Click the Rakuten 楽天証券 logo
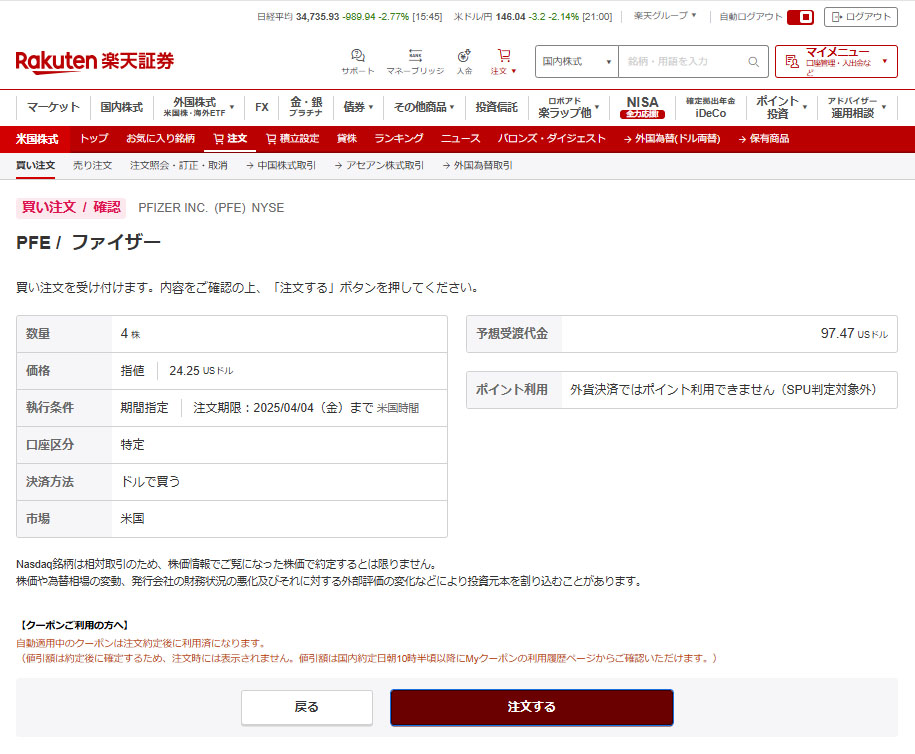 click(95, 61)
